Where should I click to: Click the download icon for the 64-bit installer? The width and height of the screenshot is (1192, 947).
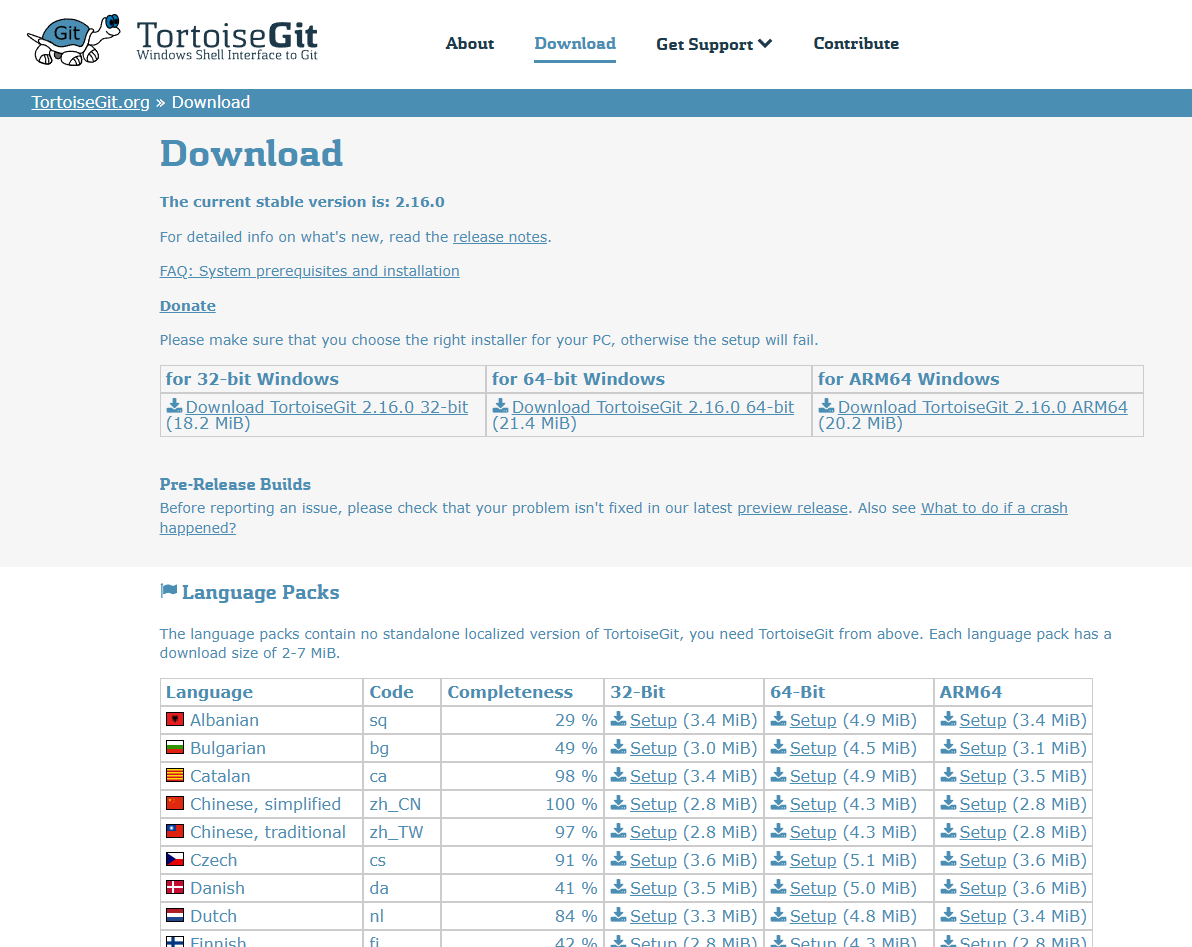click(500, 406)
